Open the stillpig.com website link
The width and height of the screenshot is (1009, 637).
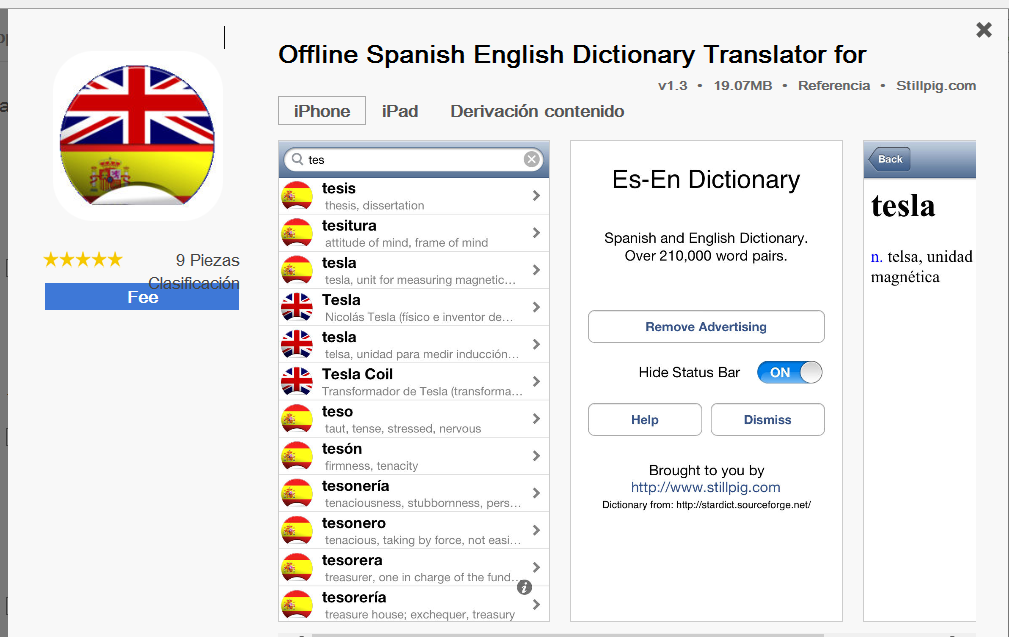point(706,489)
